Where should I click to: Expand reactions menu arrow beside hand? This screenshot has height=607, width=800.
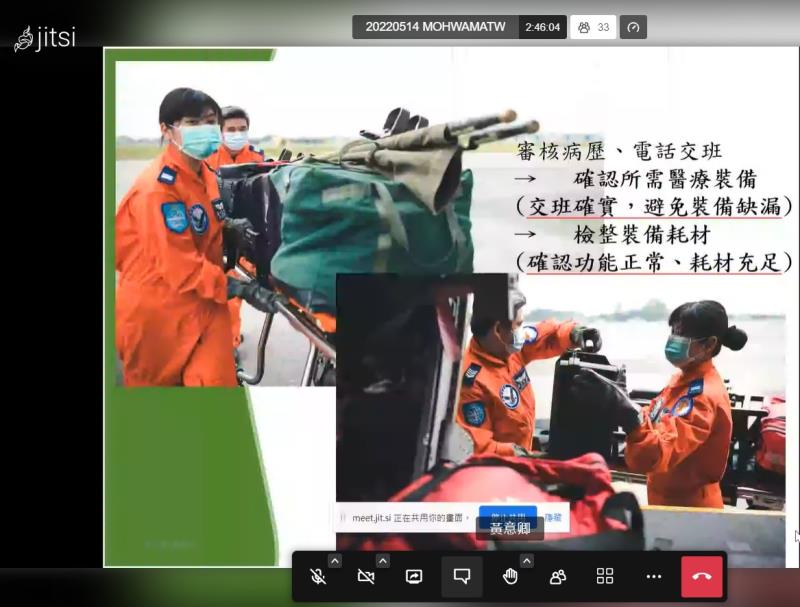526,561
